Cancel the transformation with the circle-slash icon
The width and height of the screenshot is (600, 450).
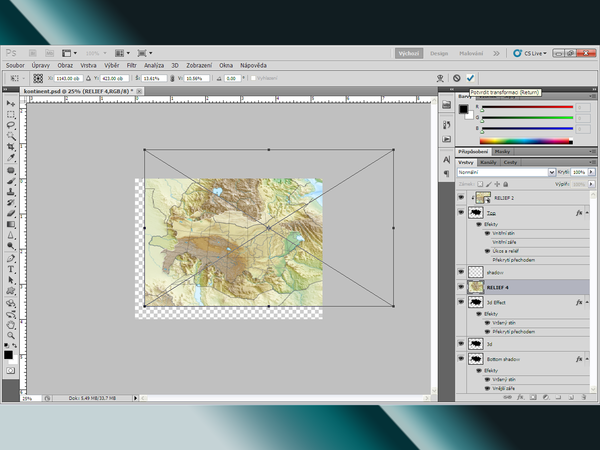pyautogui.click(x=457, y=77)
